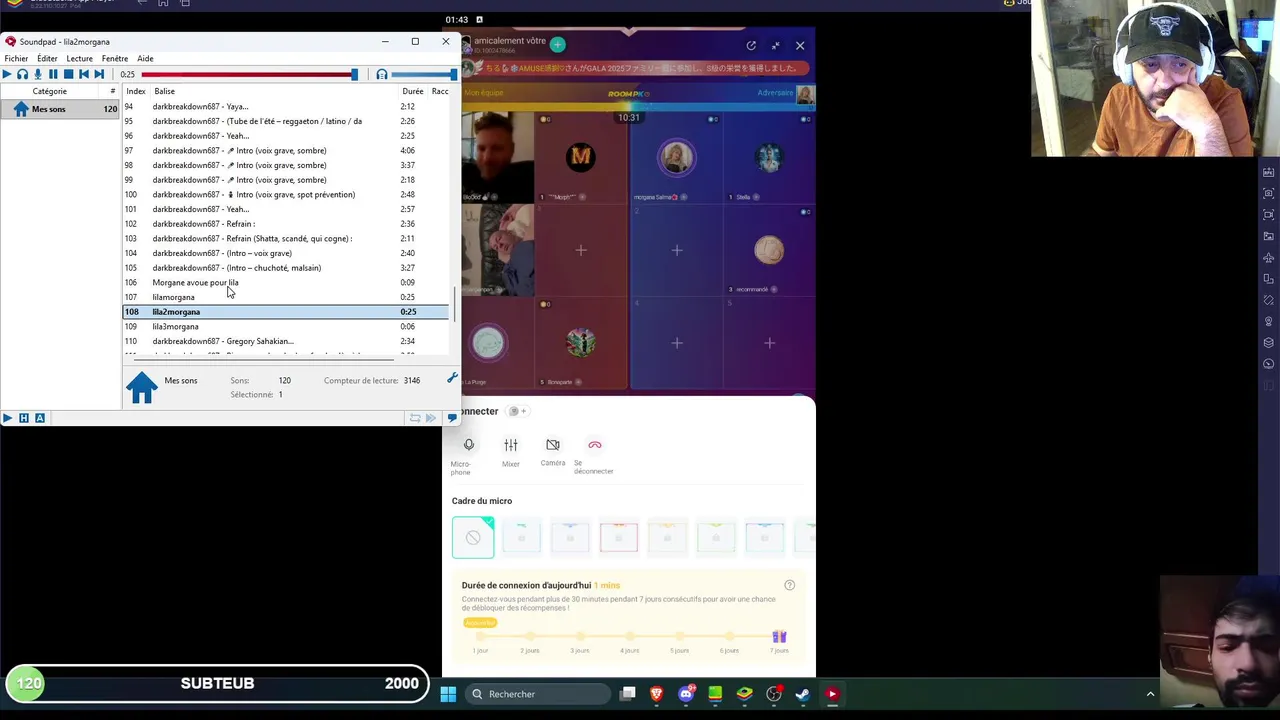Click the Stella seat avatar

(769, 157)
